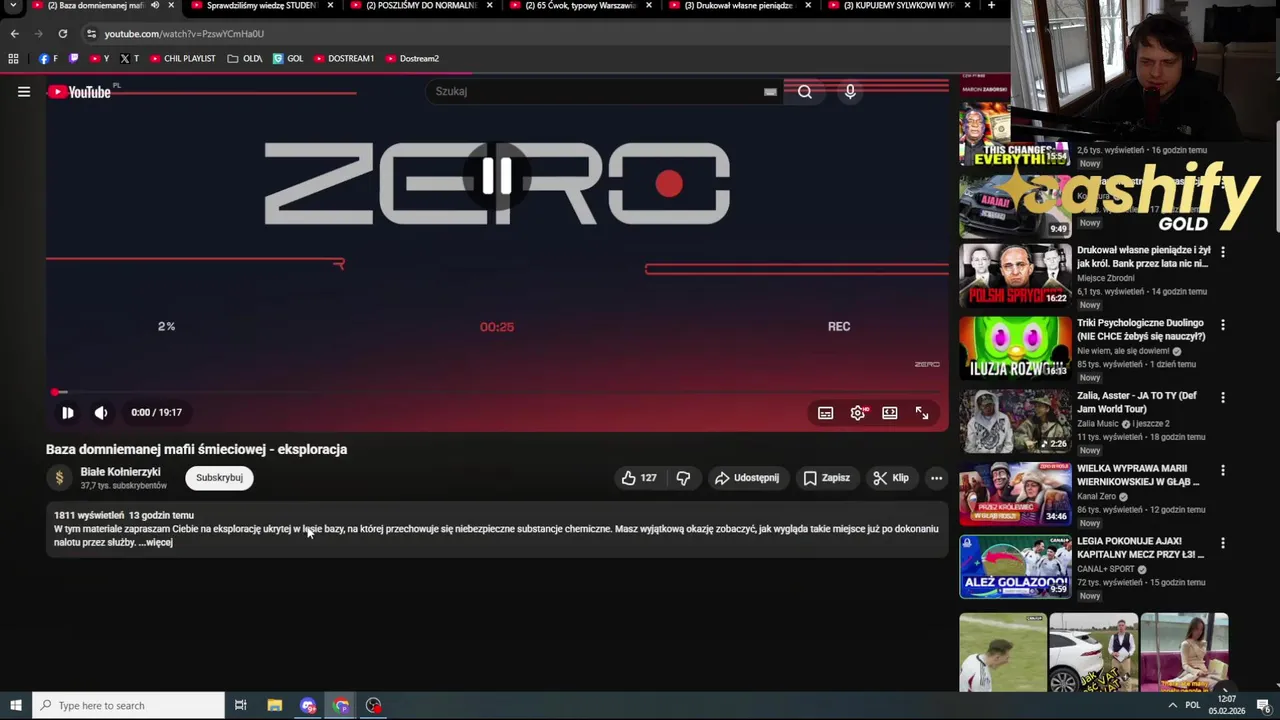This screenshot has width=1280, height=720.
Task: Subscribe with the Subskrybuj button
Action: [219, 478]
